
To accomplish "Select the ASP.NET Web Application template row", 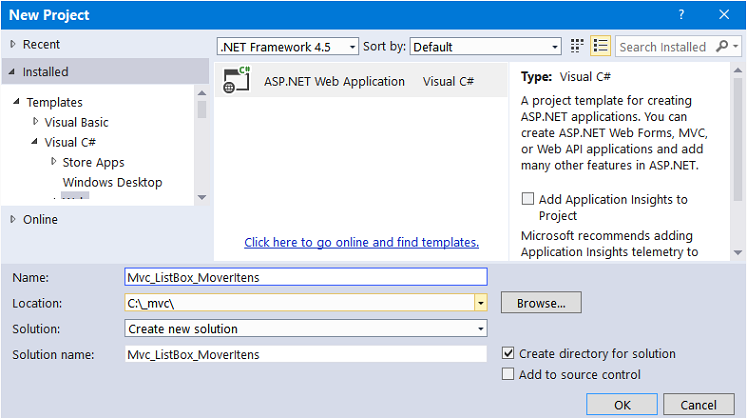I will [361, 81].
